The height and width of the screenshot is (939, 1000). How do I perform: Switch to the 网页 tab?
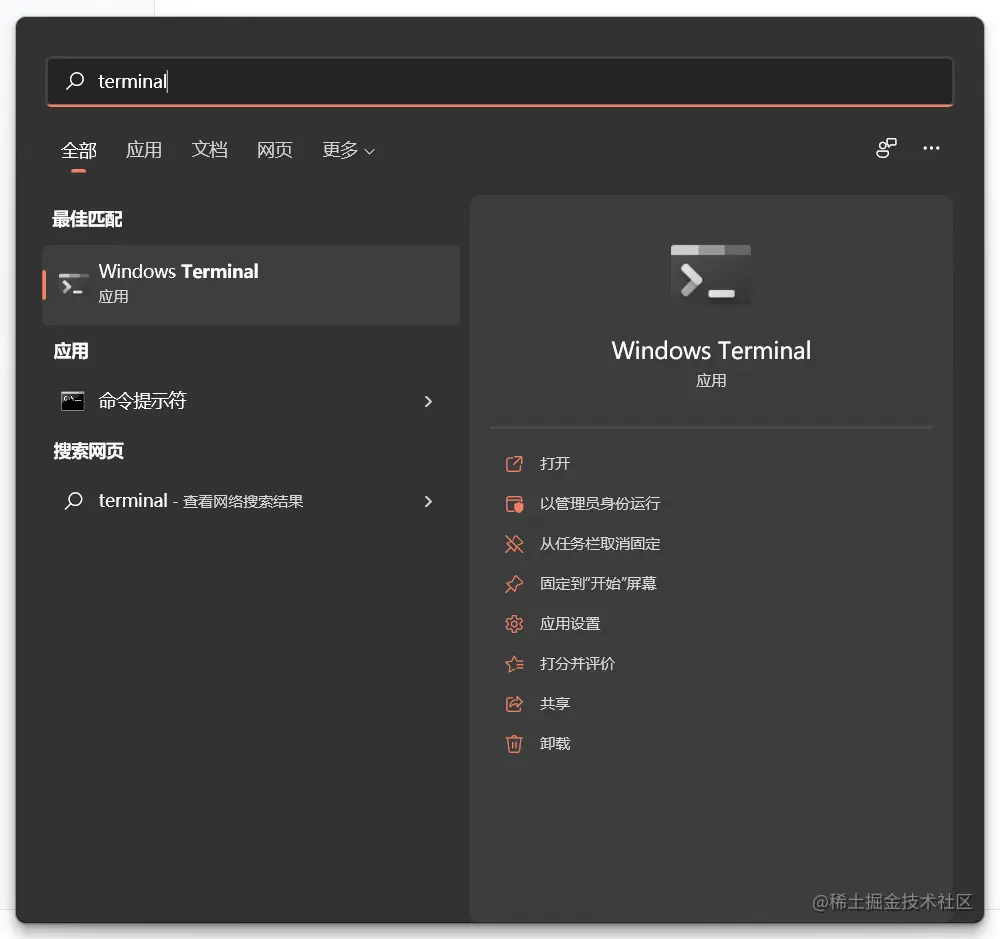pyautogui.click(x=274, y=150)
